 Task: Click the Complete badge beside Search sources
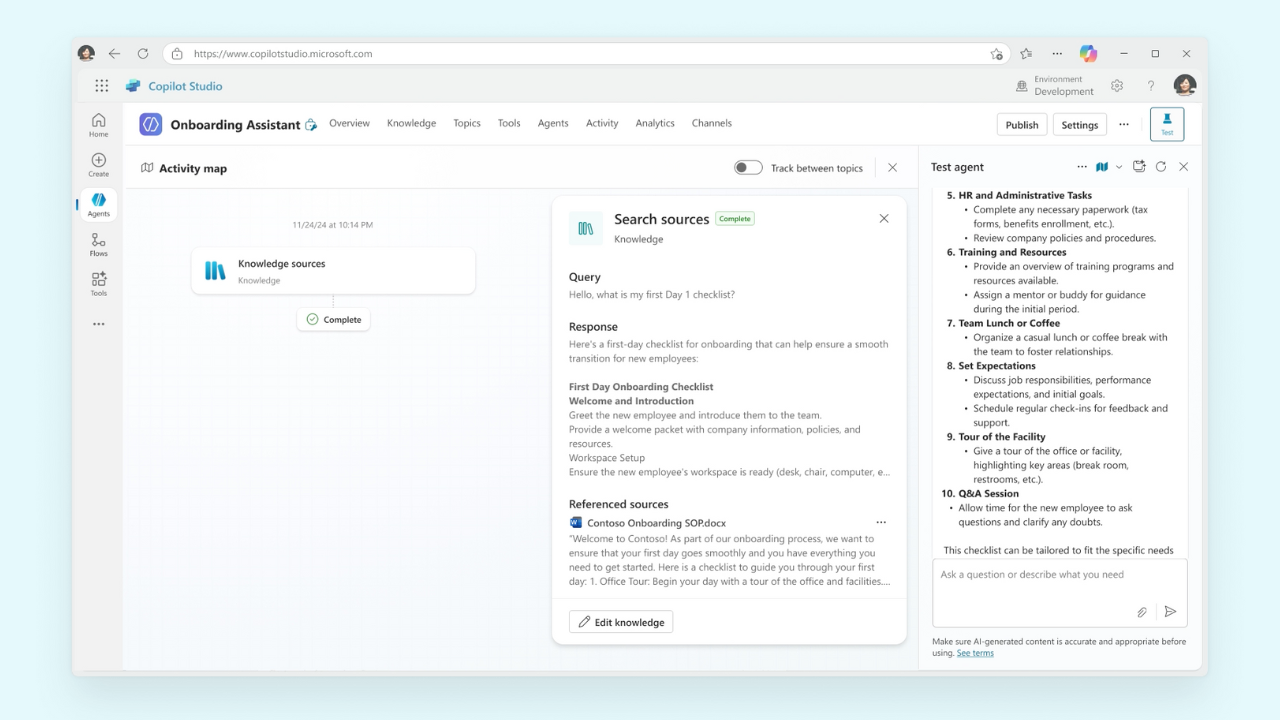coord(735,218)
